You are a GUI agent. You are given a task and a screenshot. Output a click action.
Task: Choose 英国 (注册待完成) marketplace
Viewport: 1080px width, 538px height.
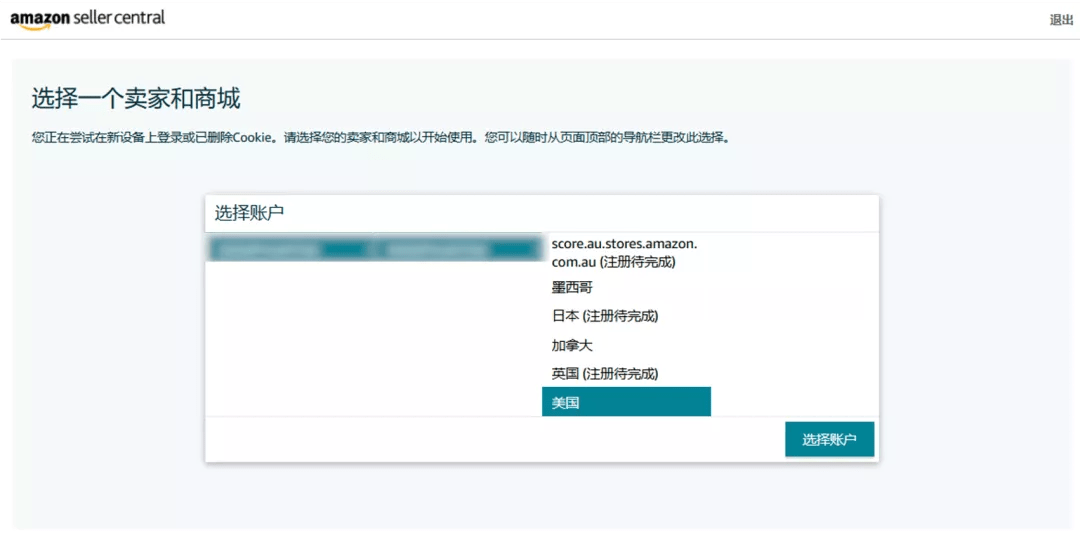pyautogui.click(x=604, y=373)
